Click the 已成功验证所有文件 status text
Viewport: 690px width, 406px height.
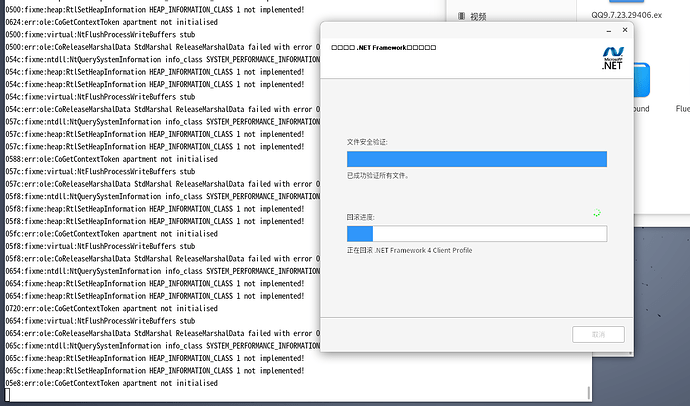tap(378, 176)
